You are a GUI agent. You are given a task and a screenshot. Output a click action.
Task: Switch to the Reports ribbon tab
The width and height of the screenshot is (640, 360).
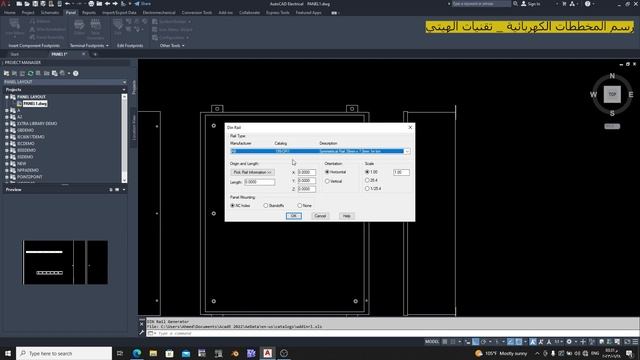point(89,13)
